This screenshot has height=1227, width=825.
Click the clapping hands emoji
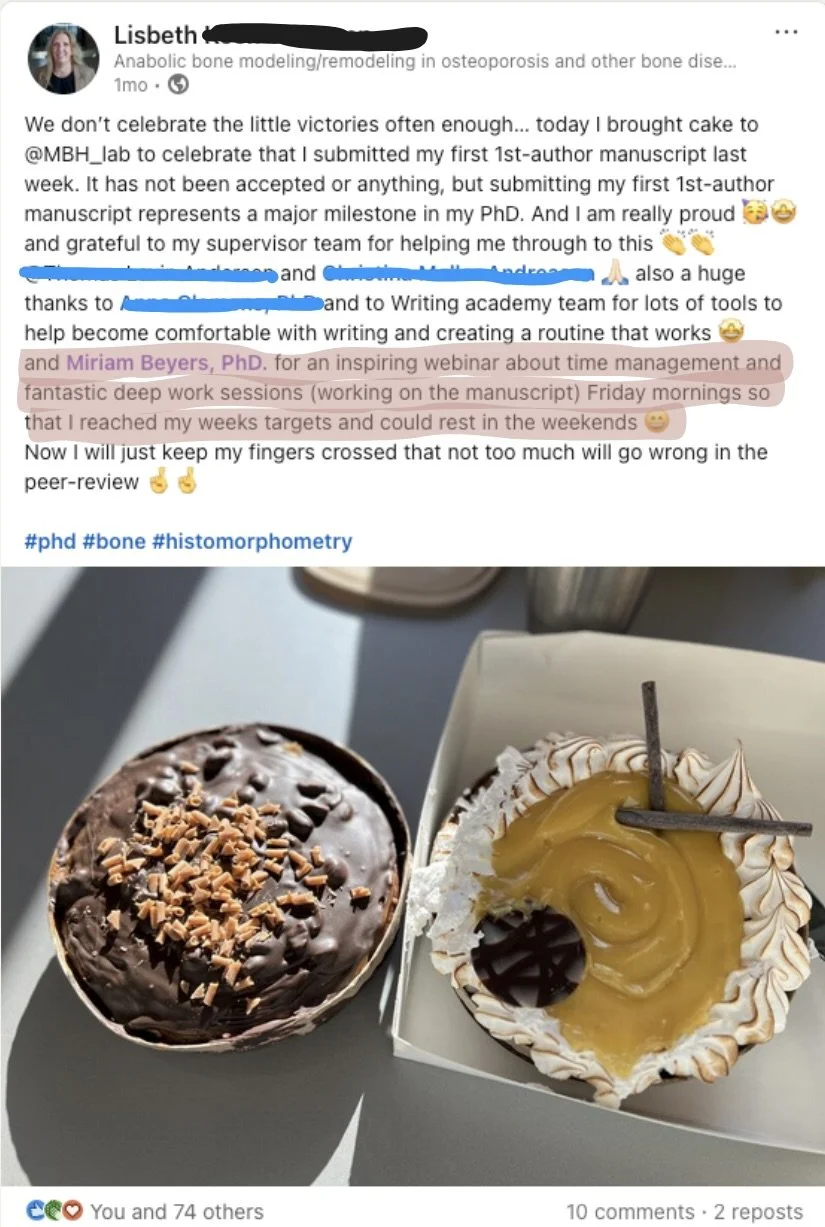687,243
